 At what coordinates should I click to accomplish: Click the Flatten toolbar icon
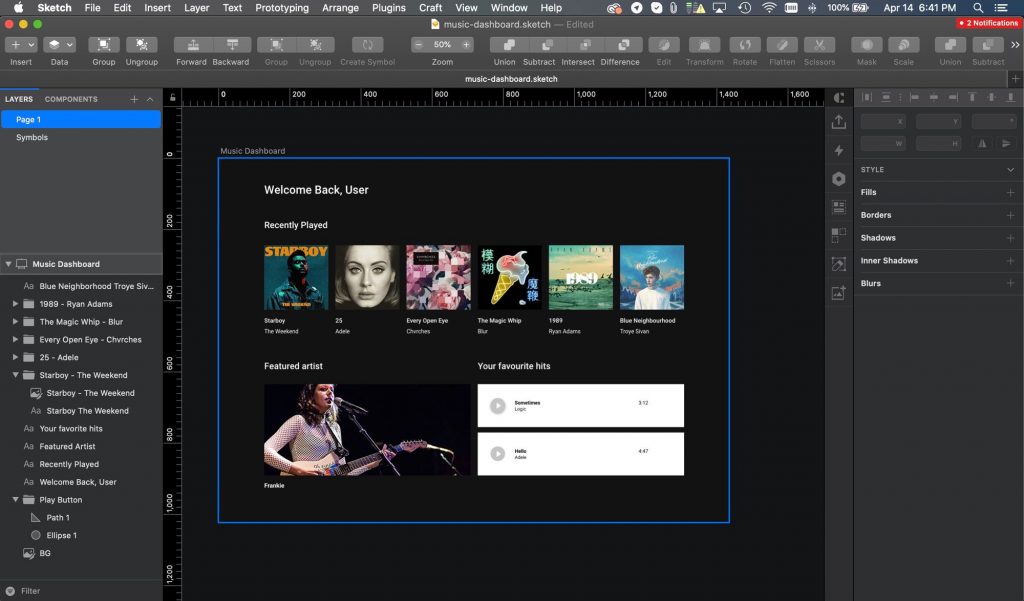pos(782,45)
